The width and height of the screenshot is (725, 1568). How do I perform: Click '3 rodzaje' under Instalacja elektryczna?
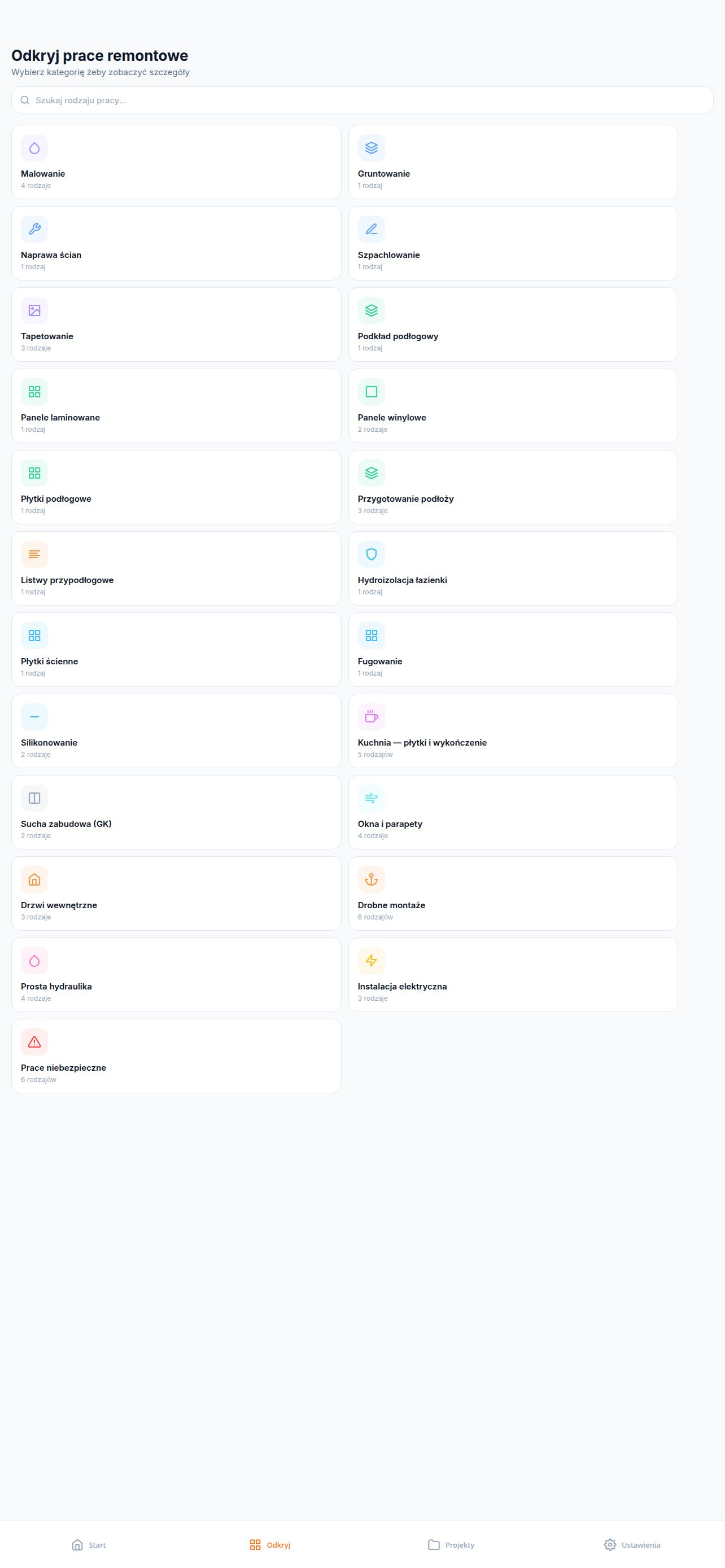(x=373, y=998)
